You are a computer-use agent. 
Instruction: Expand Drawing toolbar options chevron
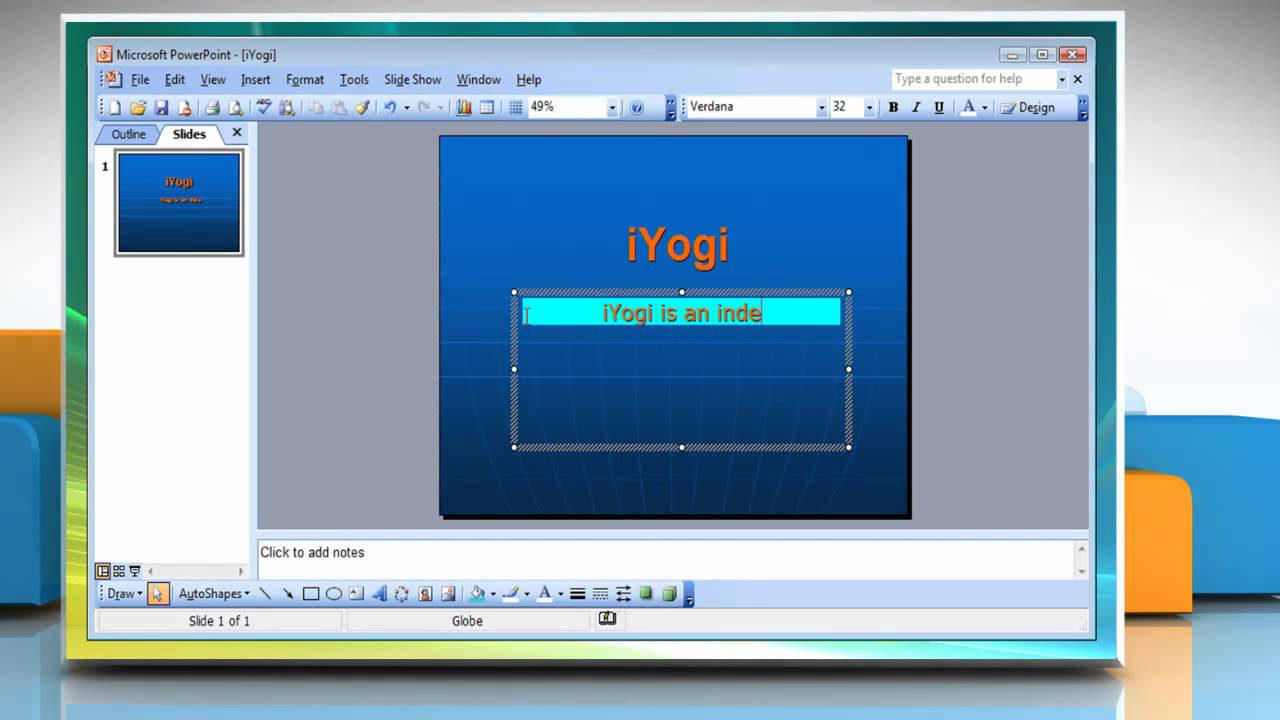689,594
